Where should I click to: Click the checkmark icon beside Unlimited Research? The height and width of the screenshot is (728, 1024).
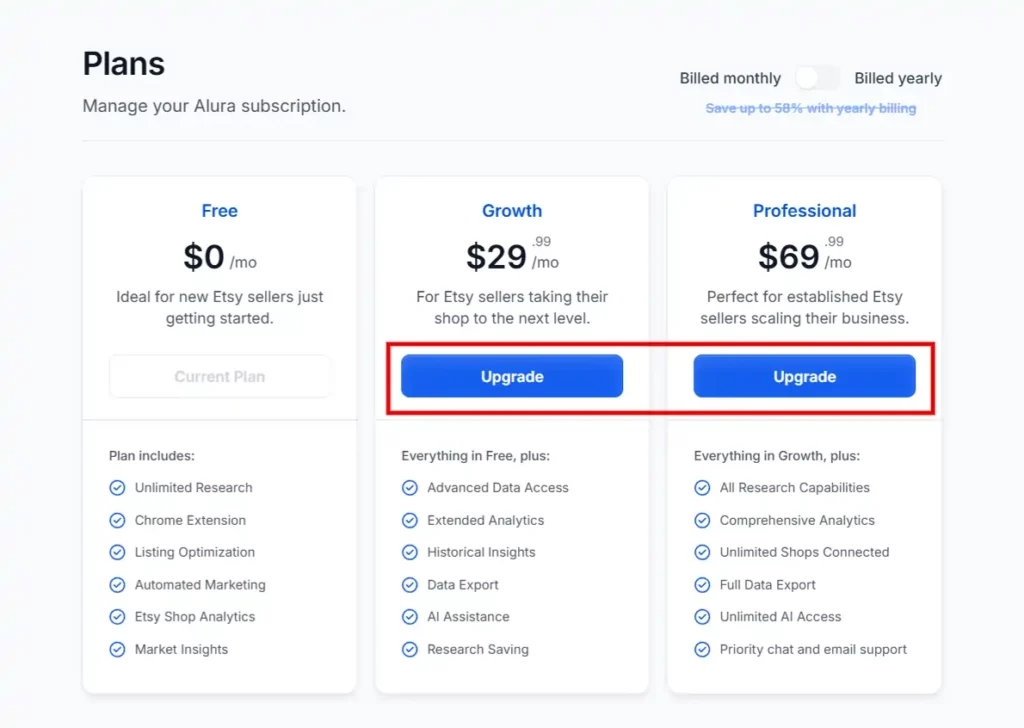tap(117, 488)
